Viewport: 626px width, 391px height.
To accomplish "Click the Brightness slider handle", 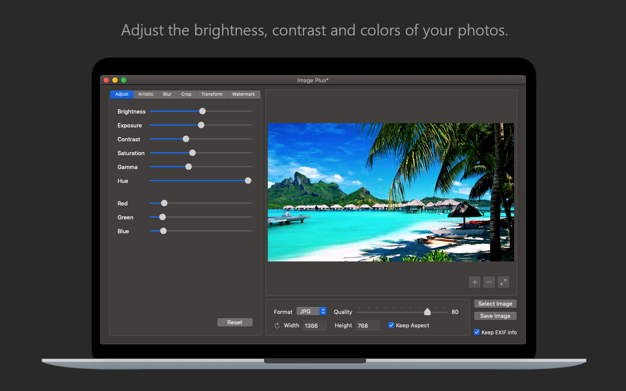I will tap(202, 111).
